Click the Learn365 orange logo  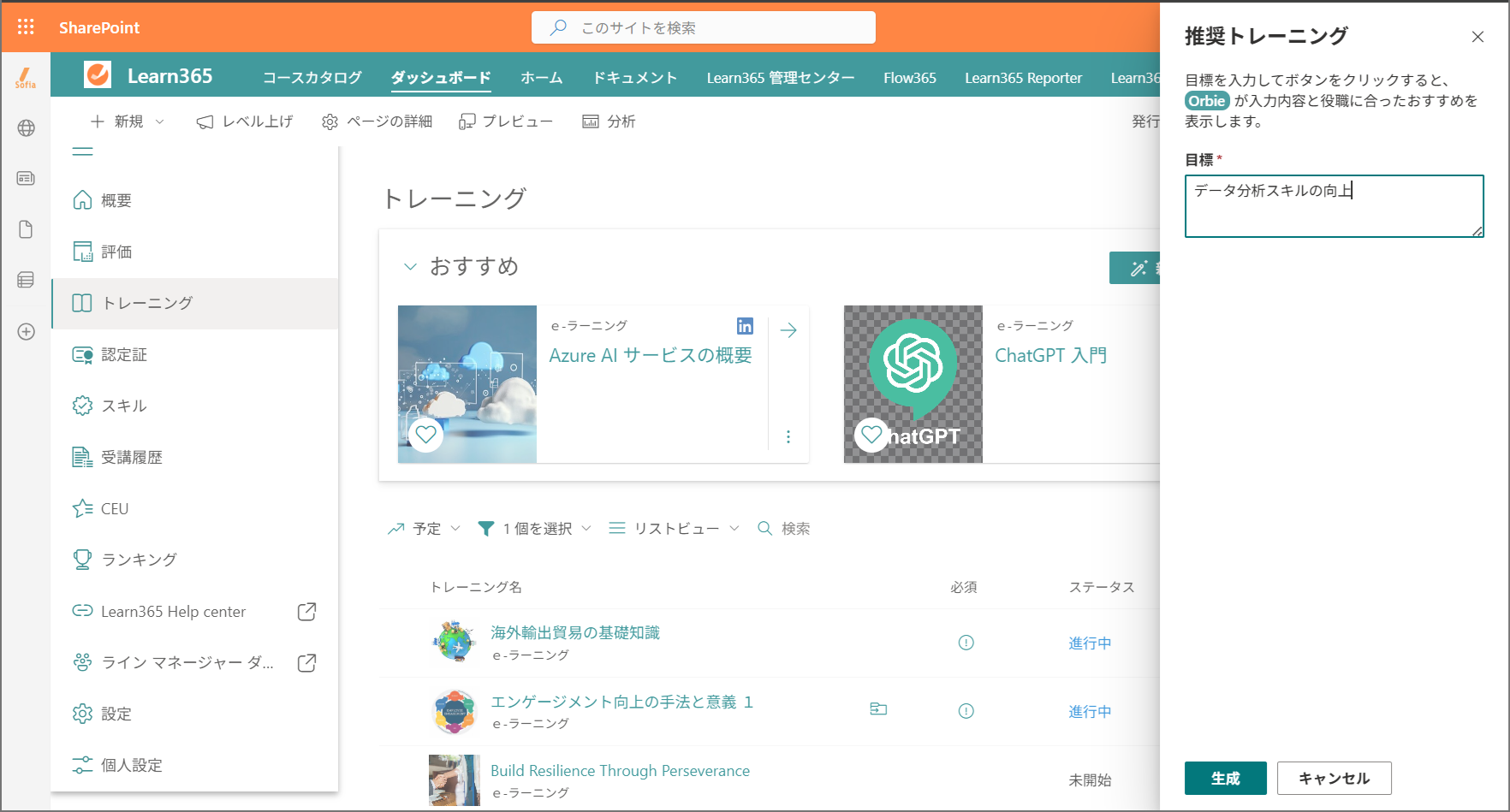(98, 75)
